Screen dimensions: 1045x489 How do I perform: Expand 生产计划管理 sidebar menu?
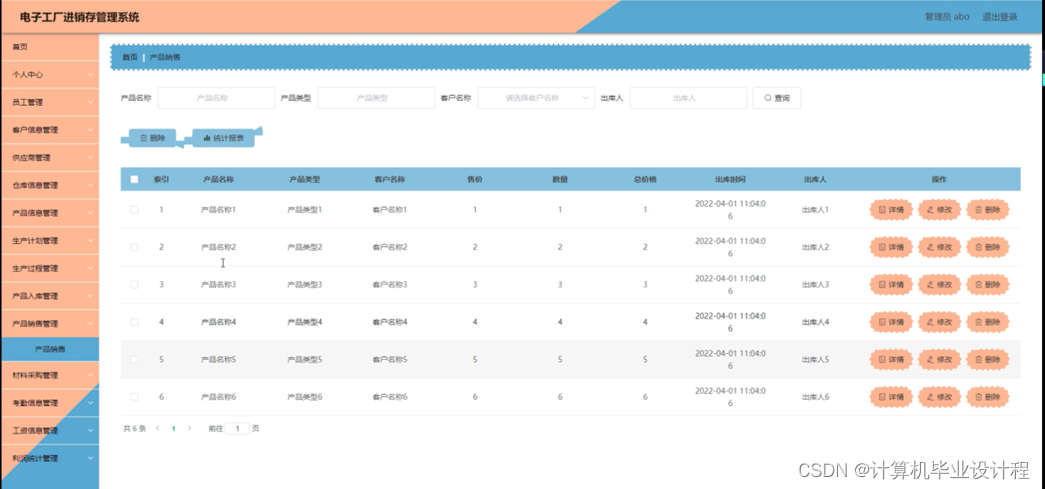point(49,241)
